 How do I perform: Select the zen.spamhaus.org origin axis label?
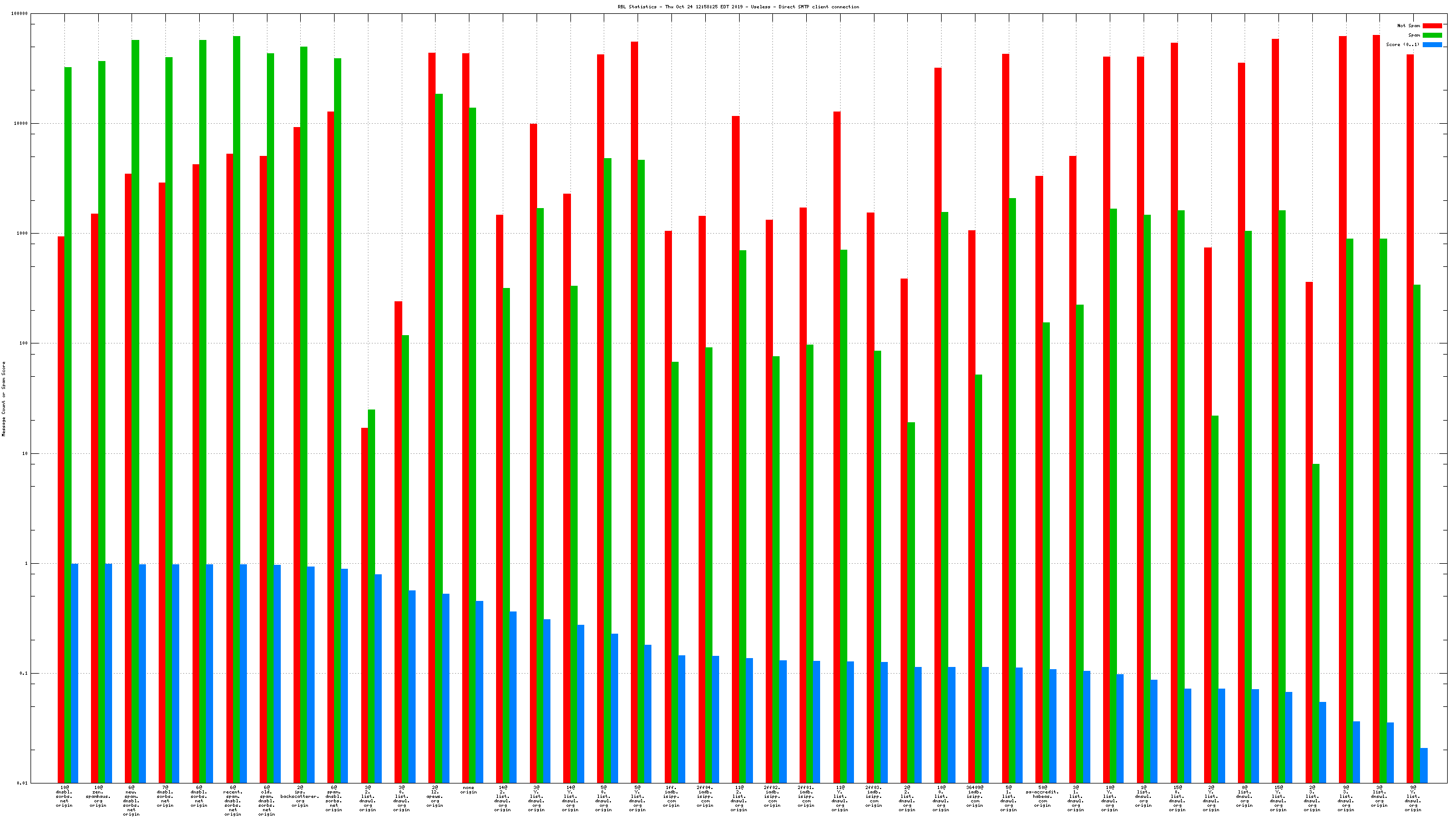click(x=98, y=796)
